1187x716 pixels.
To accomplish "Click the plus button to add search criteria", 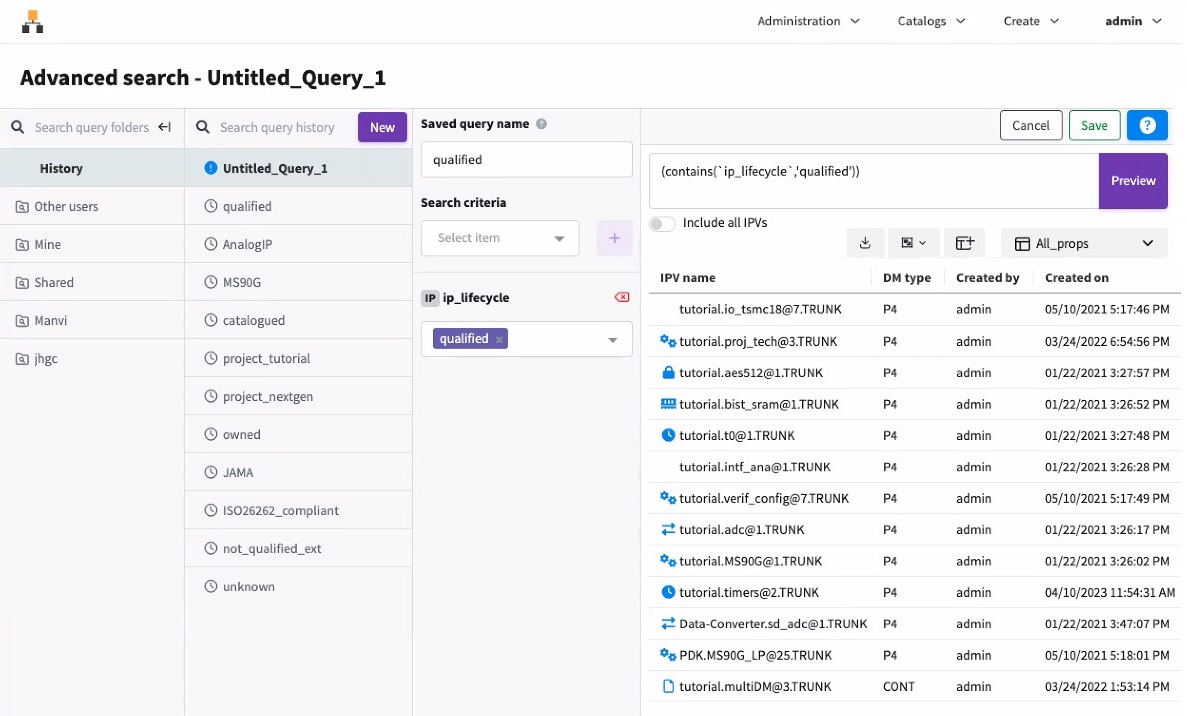I will (x=614, y=238).
